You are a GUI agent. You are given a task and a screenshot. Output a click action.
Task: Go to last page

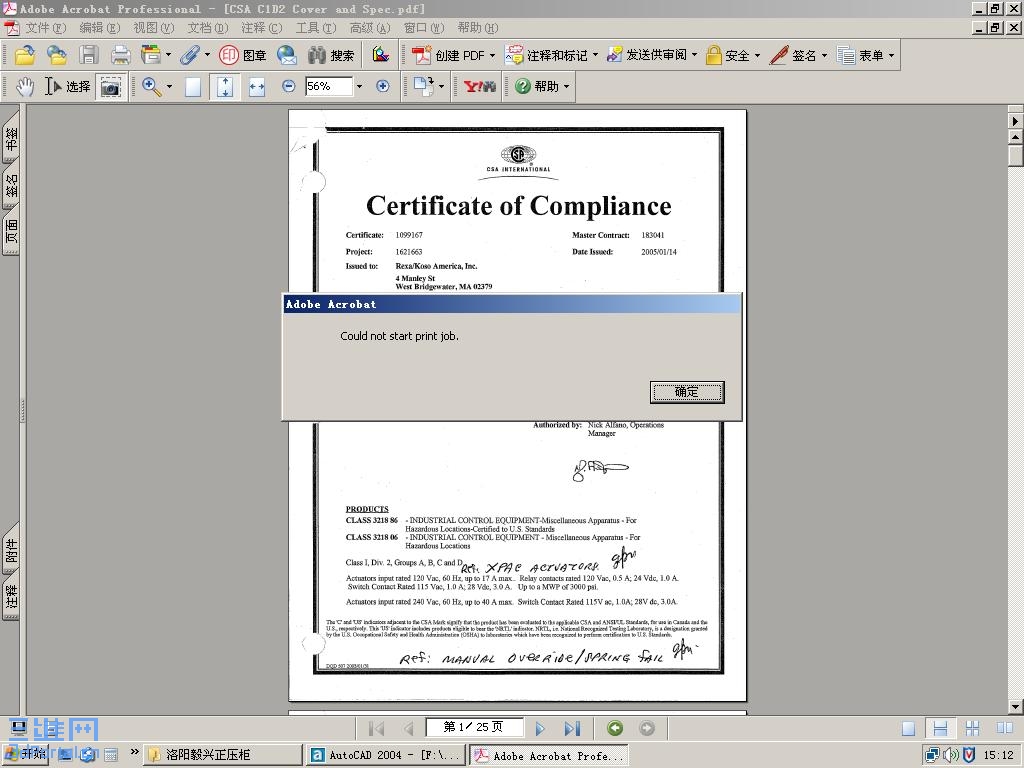572,728
